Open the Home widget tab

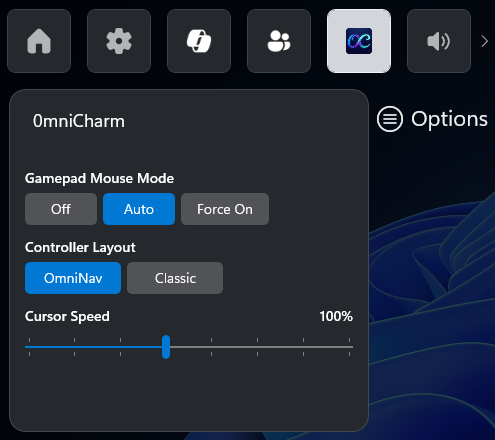coord(39,41)
